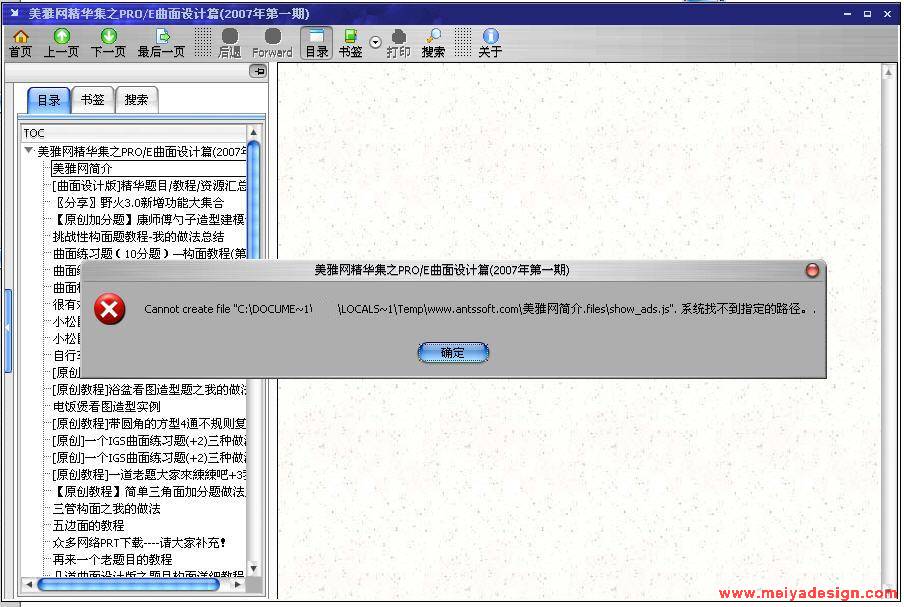Select 电饭煲看图造型实例 item

[x=107, y=406]
